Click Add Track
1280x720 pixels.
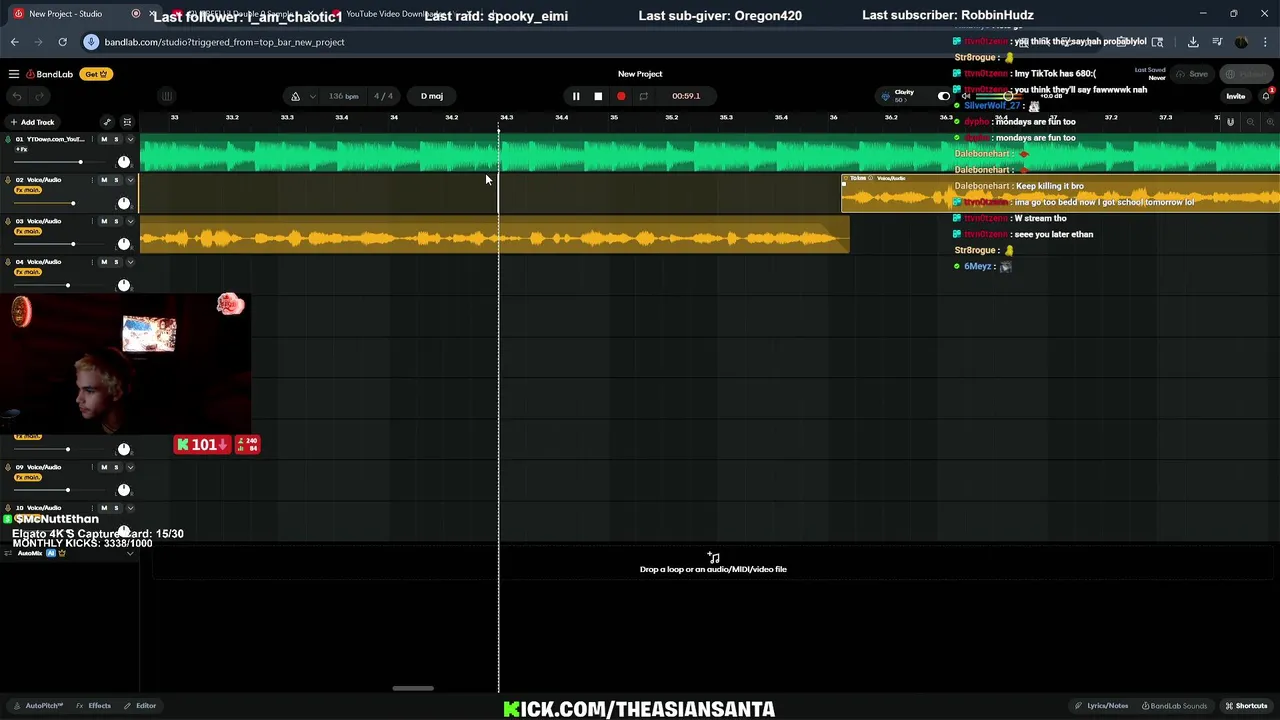pos(32,122)
